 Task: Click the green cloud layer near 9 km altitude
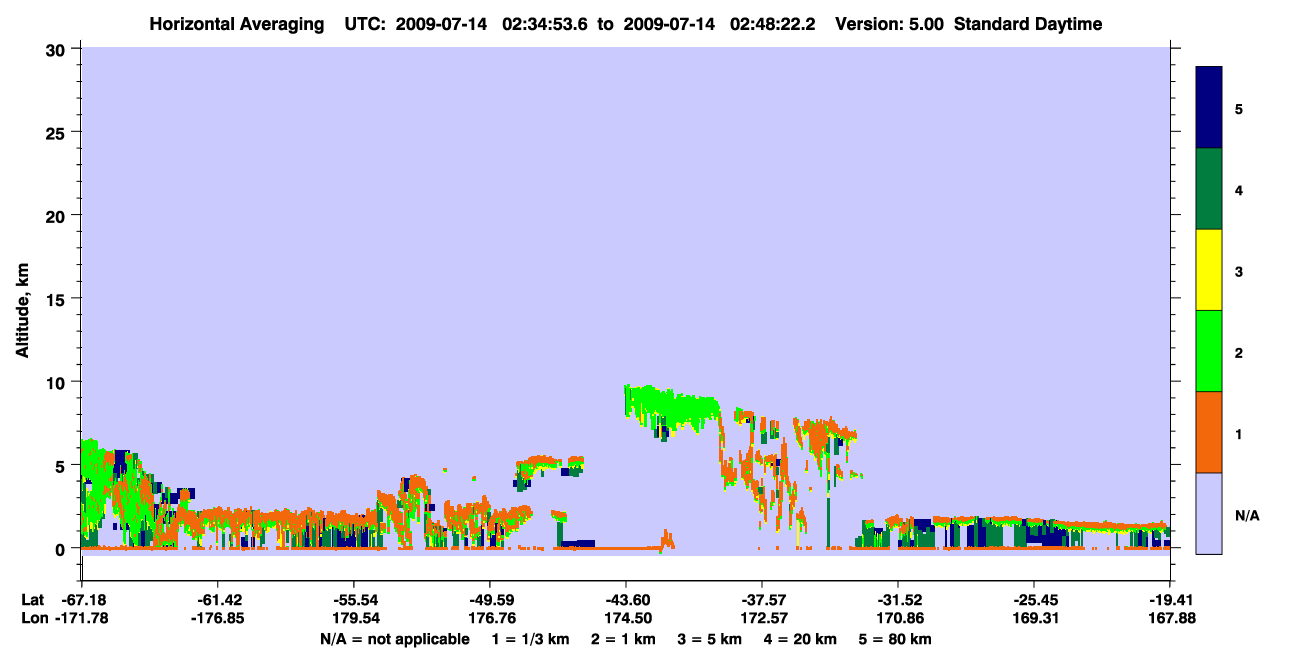672,405
